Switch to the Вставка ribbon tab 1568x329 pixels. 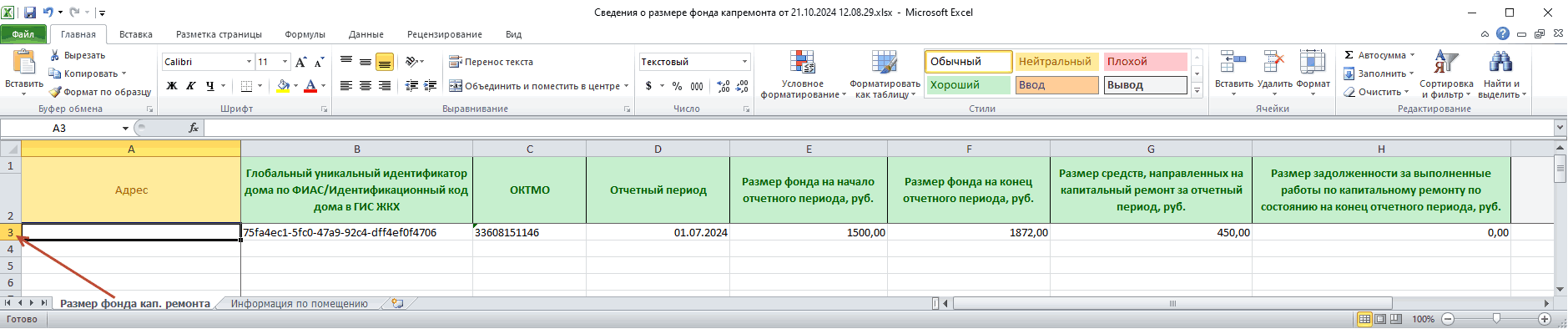[135, 34]
